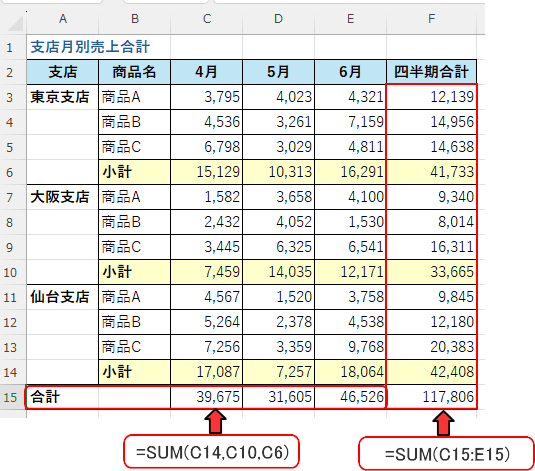Click value 6,798 in row 5

coord(206,147)
